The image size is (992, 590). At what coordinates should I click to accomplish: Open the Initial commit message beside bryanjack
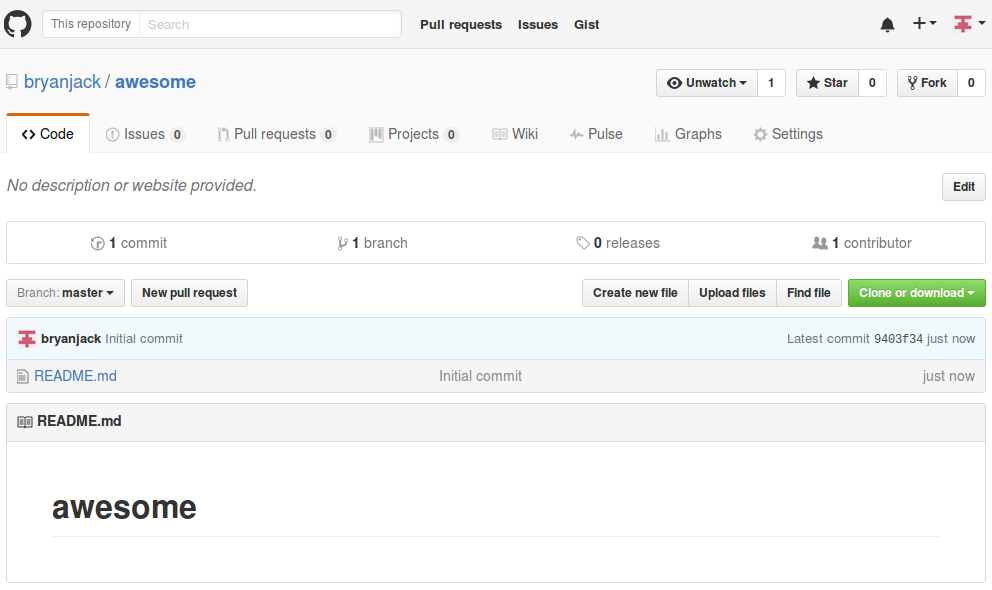144,339
